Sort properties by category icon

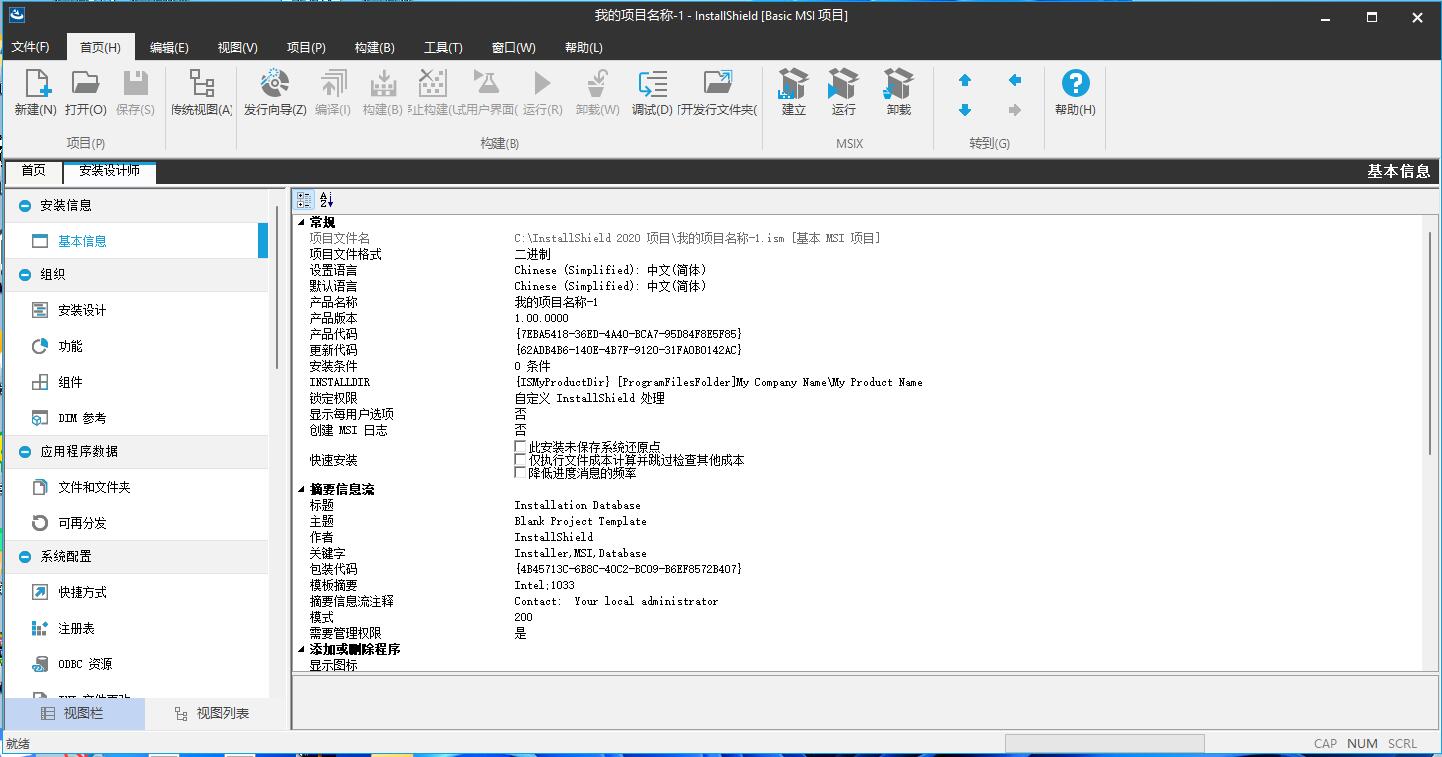(x=305, y=200)
